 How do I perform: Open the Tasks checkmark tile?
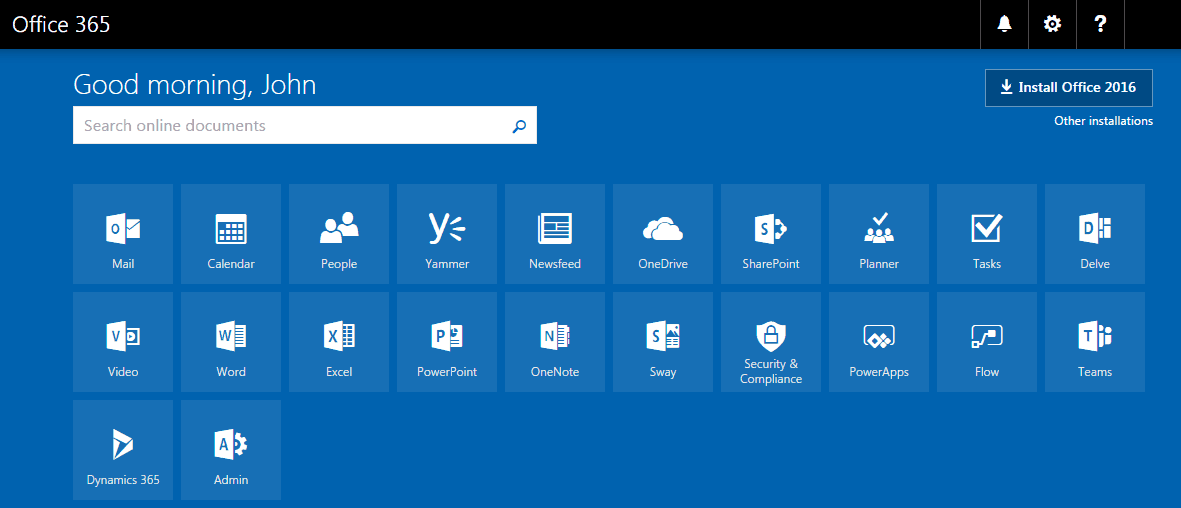(987, 234)
